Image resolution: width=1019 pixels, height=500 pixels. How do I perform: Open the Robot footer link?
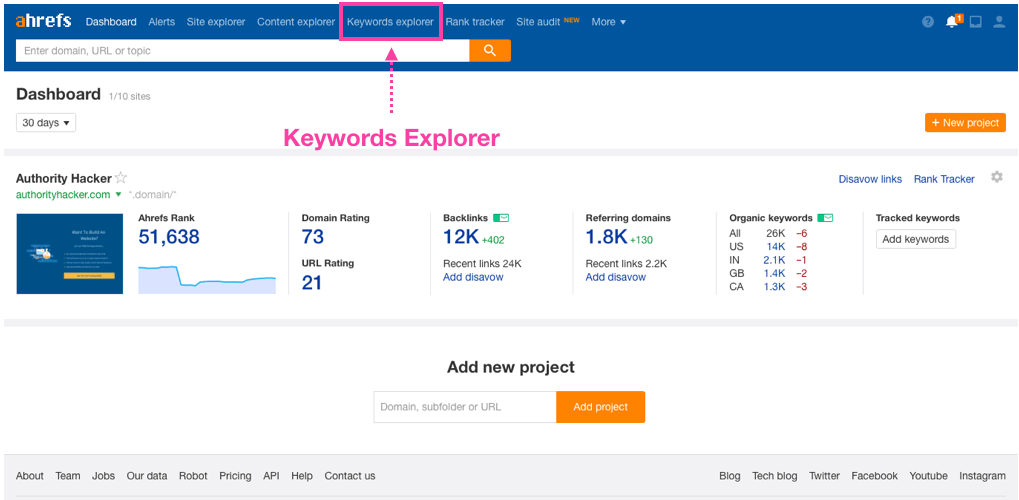click(193, 476)
